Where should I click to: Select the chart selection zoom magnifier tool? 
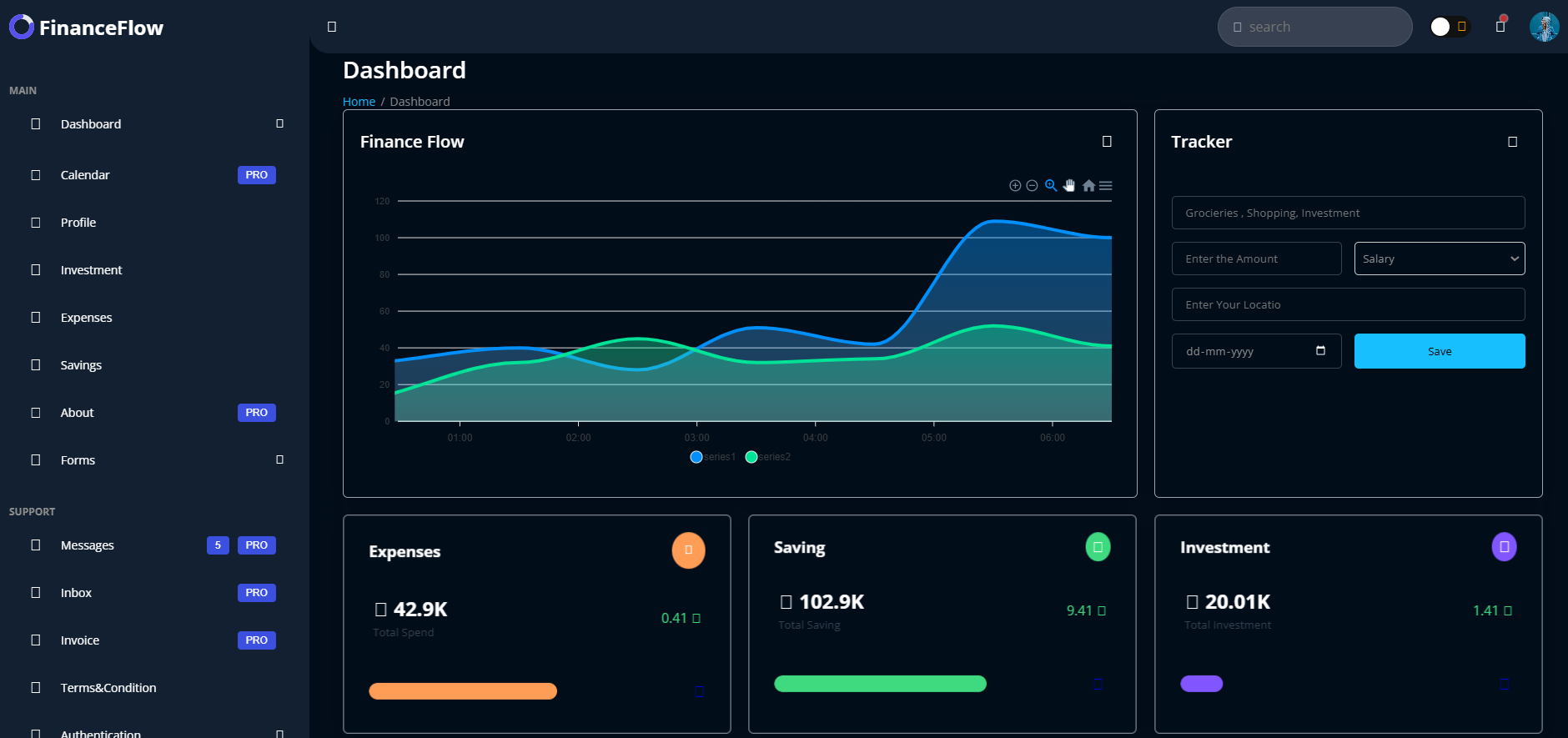[x=1051, y=186]
